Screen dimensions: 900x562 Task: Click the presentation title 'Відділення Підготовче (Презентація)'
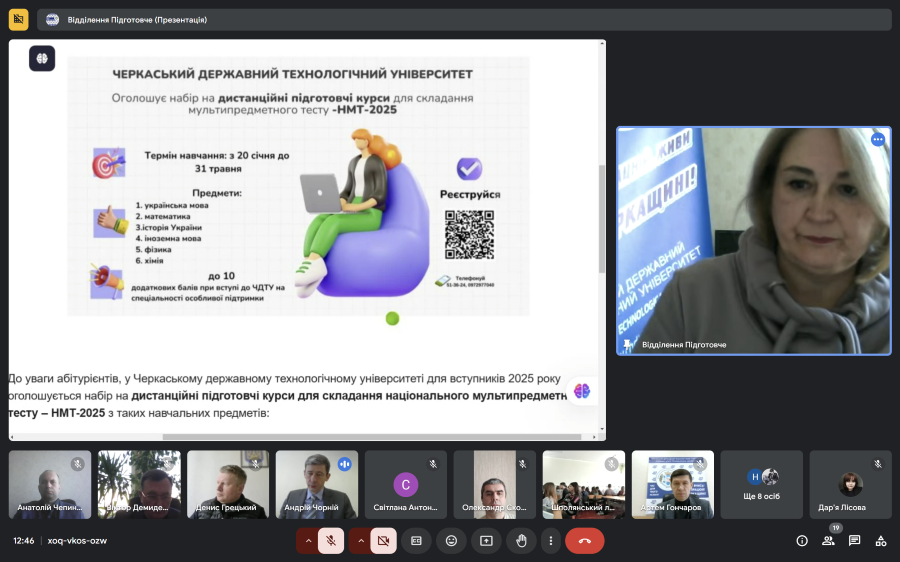137,20
